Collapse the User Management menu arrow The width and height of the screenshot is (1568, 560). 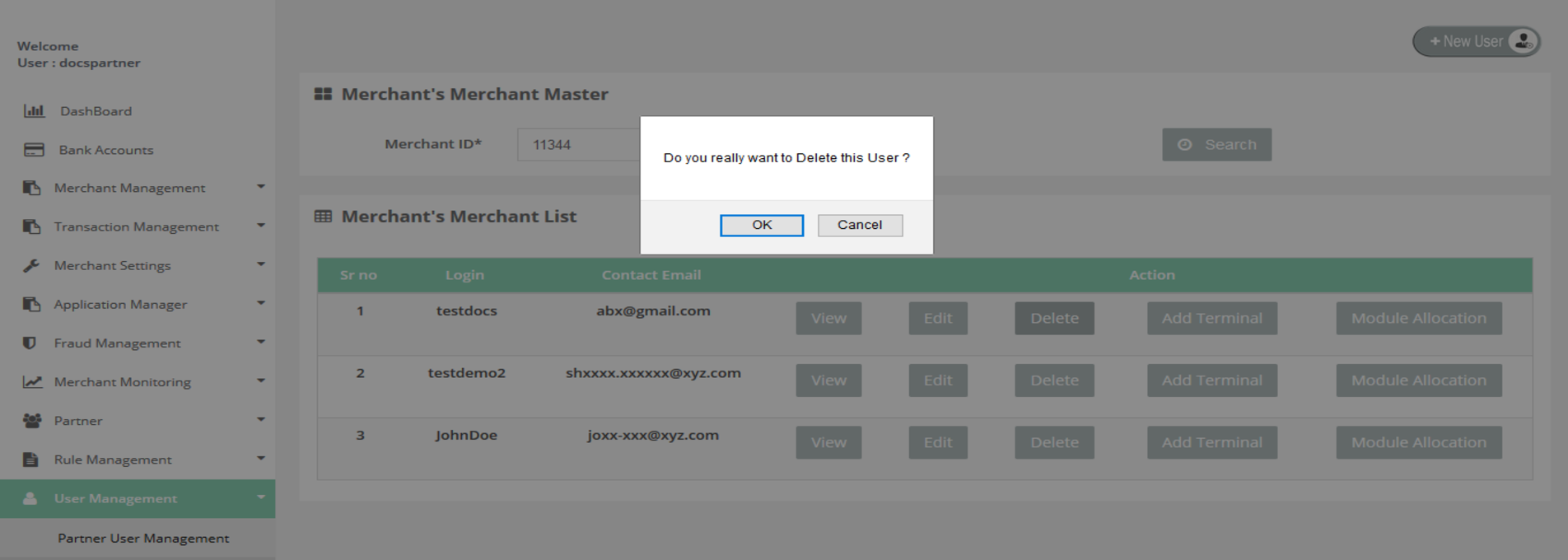pyautogui.click(x=261, y=497)
